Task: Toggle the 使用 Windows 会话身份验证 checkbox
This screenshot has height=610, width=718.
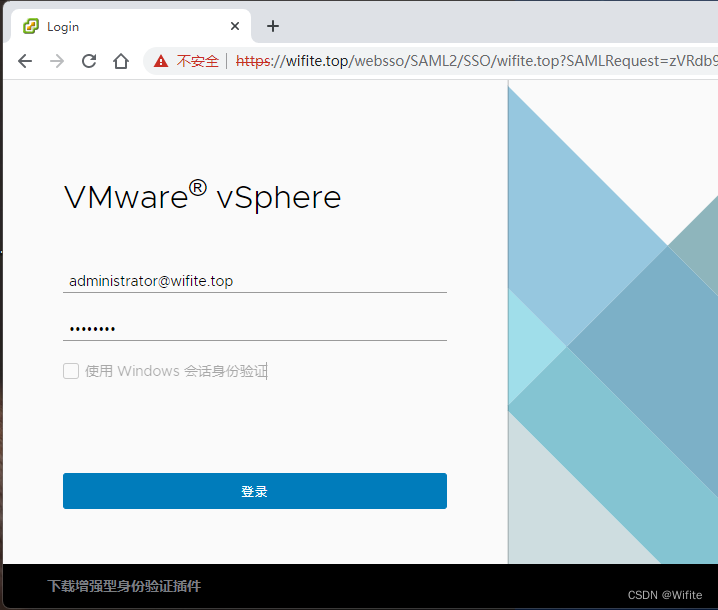Action: pos(71,371)
